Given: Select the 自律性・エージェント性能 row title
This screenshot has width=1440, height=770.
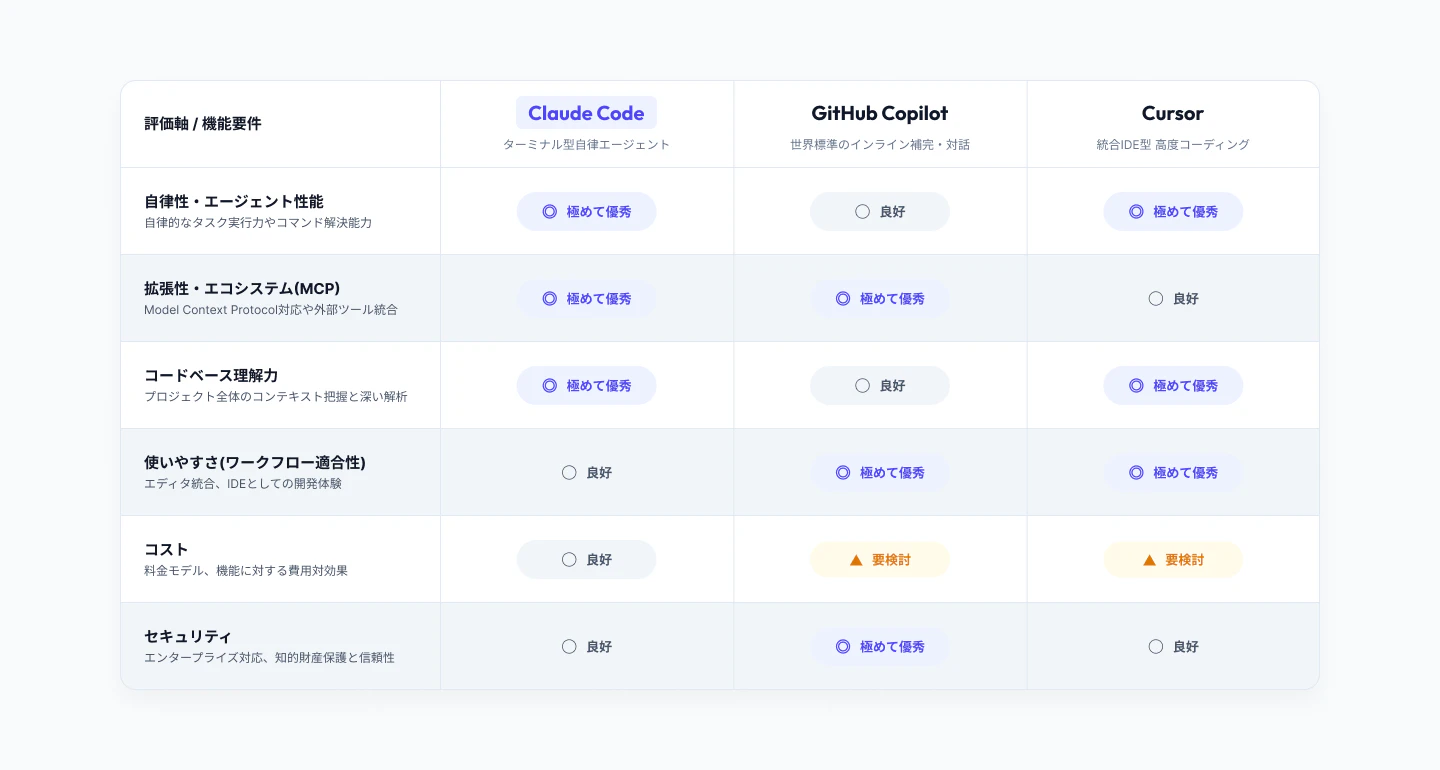Looking at the screenshot, I should point(234,201).
